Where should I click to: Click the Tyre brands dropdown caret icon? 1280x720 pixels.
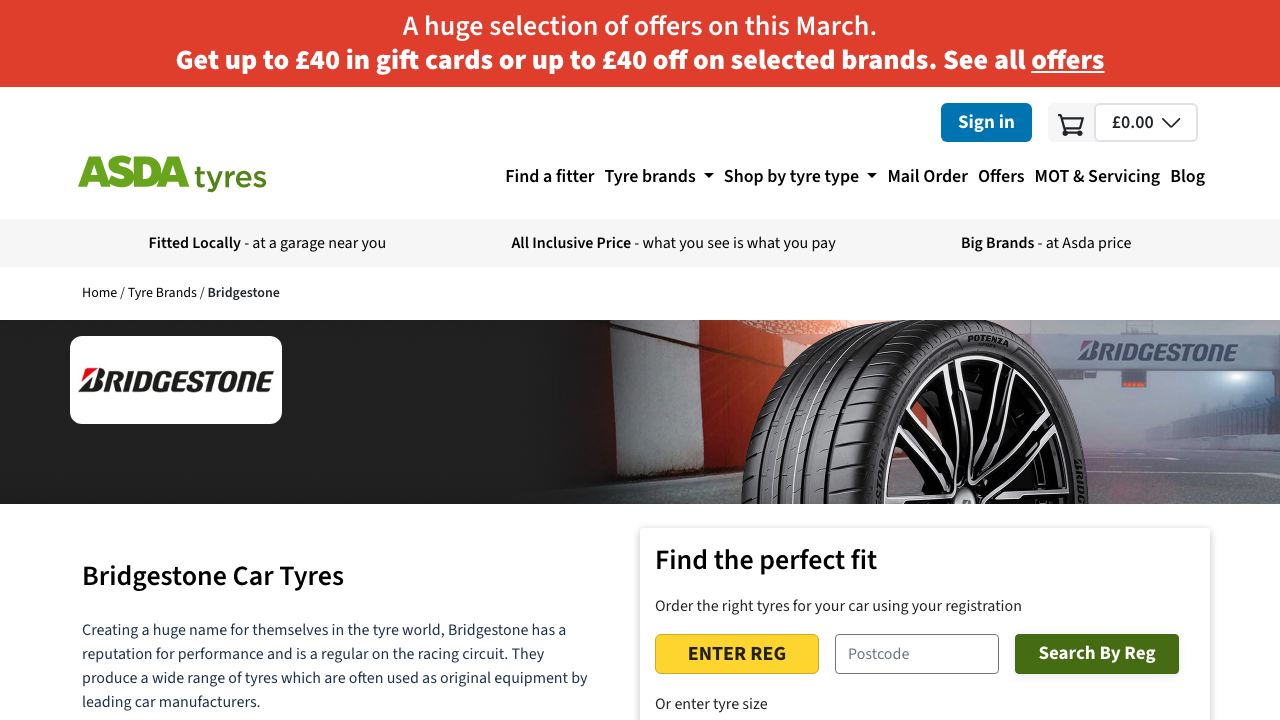[x=710, y=175]
